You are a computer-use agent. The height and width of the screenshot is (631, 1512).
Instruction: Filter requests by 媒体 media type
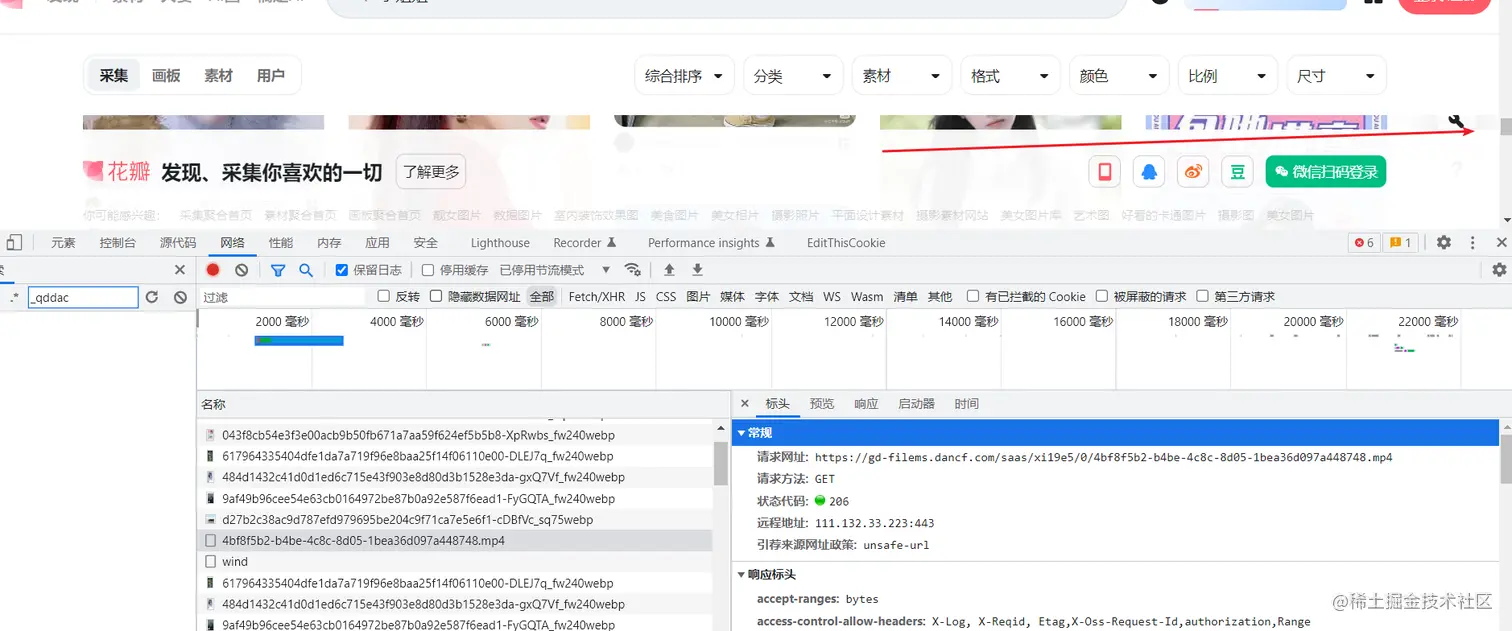tap(732, 297)
